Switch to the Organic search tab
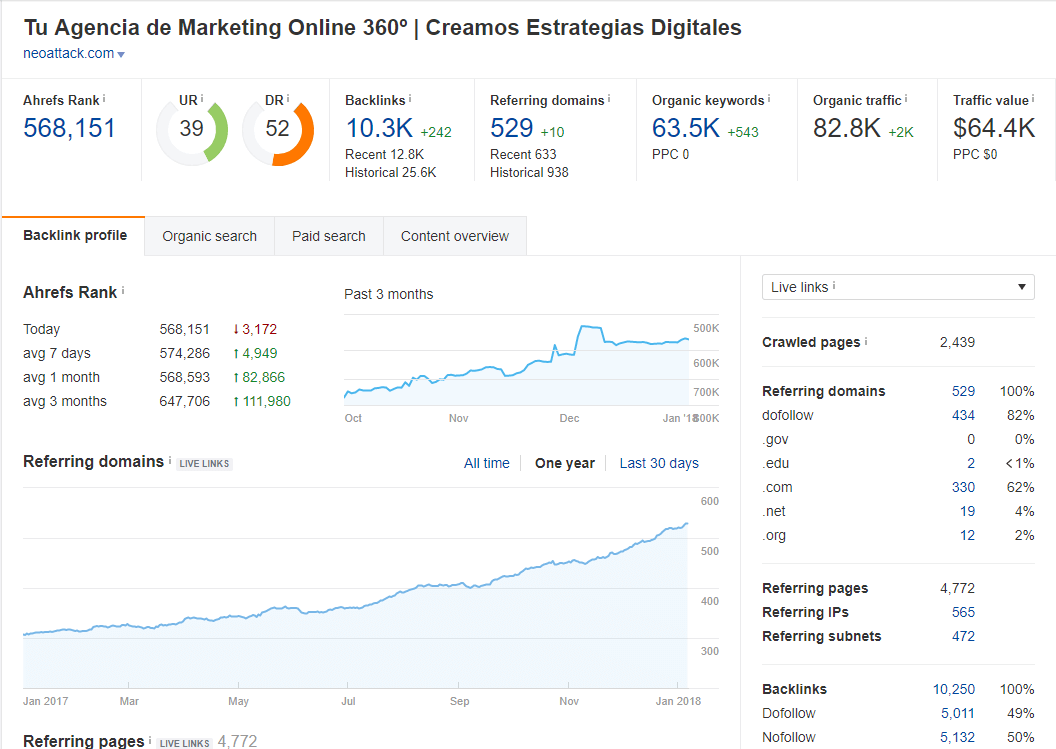 click(x=209, y=236)
